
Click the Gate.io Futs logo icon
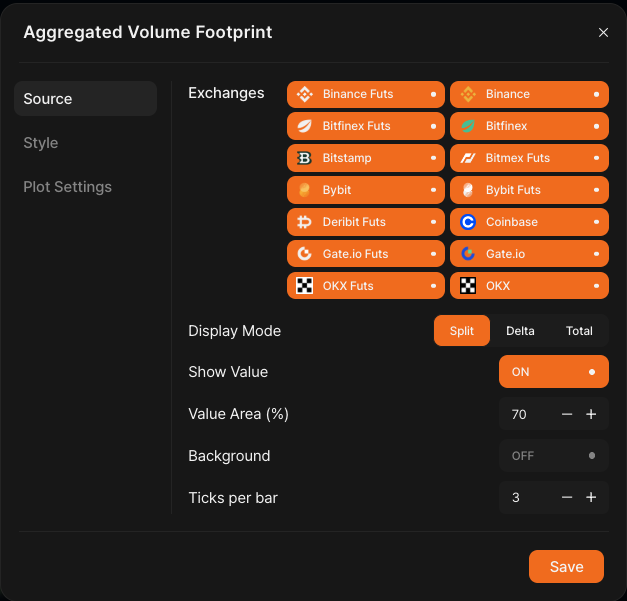pos(305,254)
